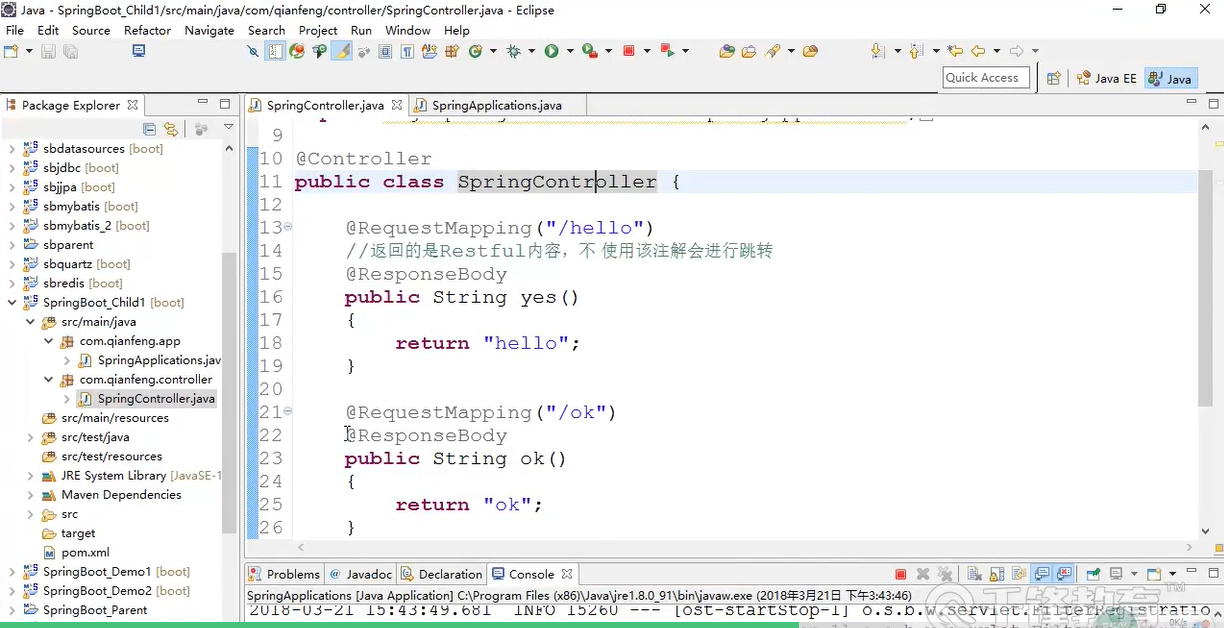Viewport: 1224px width, 628px height.
Task: Click the Open Task folder icon
Action: point(748,51)
